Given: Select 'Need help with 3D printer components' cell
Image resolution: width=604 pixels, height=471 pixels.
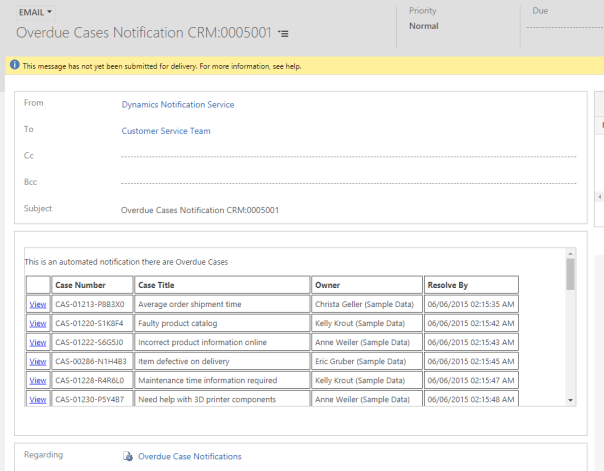Looking at the screenshot, I should click(222, 399).
